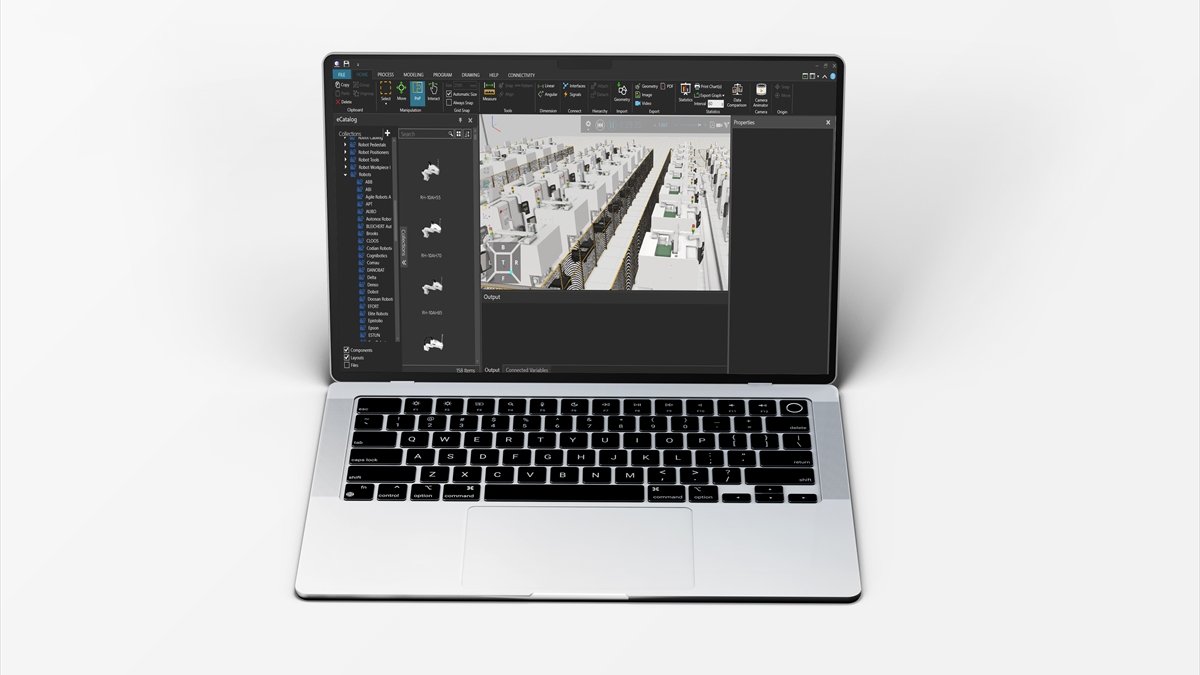This screenshot has height=675, width=1200.
Task: Open the Connected Variables tab
Action: click(526, 370)
